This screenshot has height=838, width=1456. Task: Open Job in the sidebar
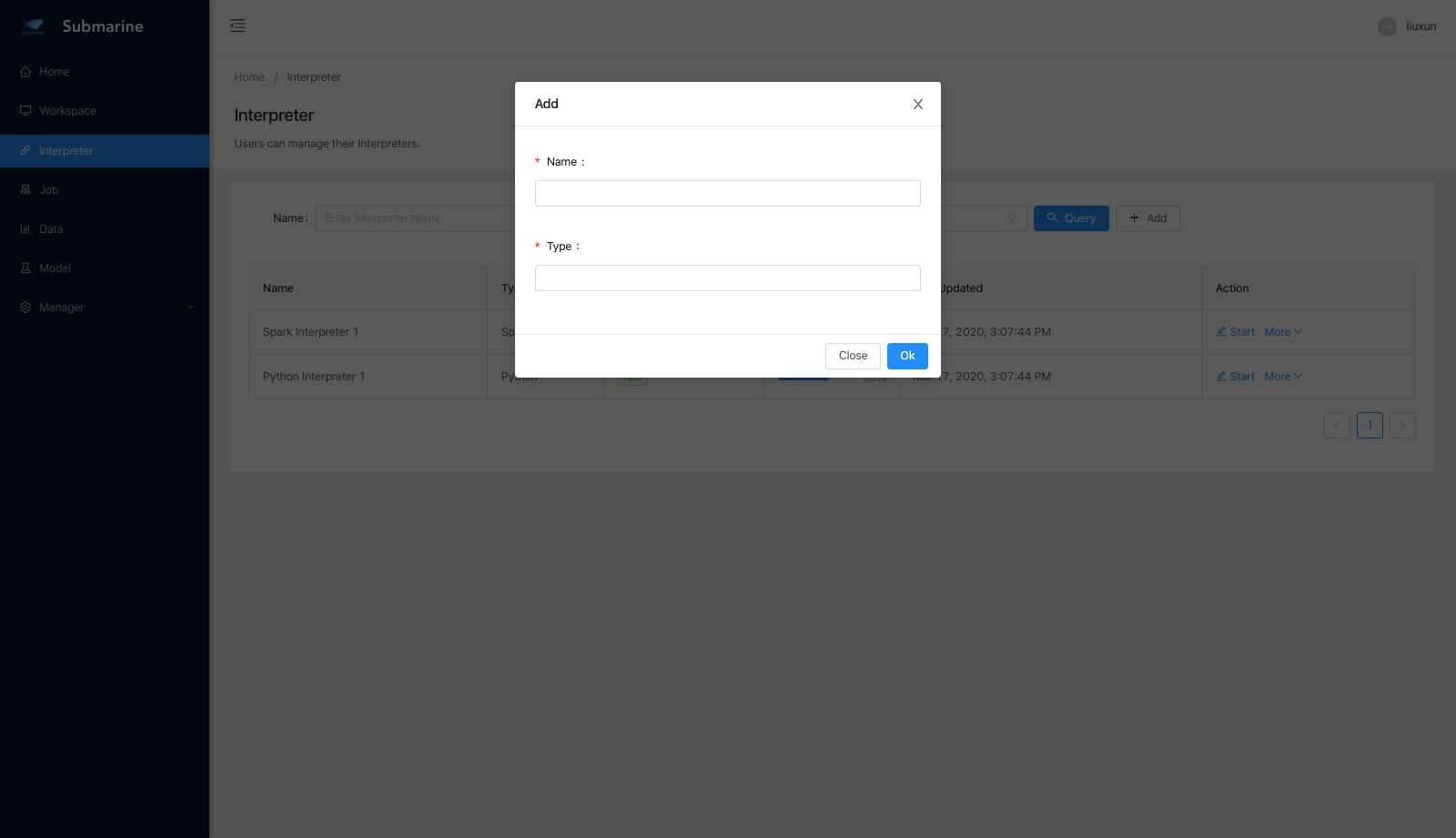(105, 190)
